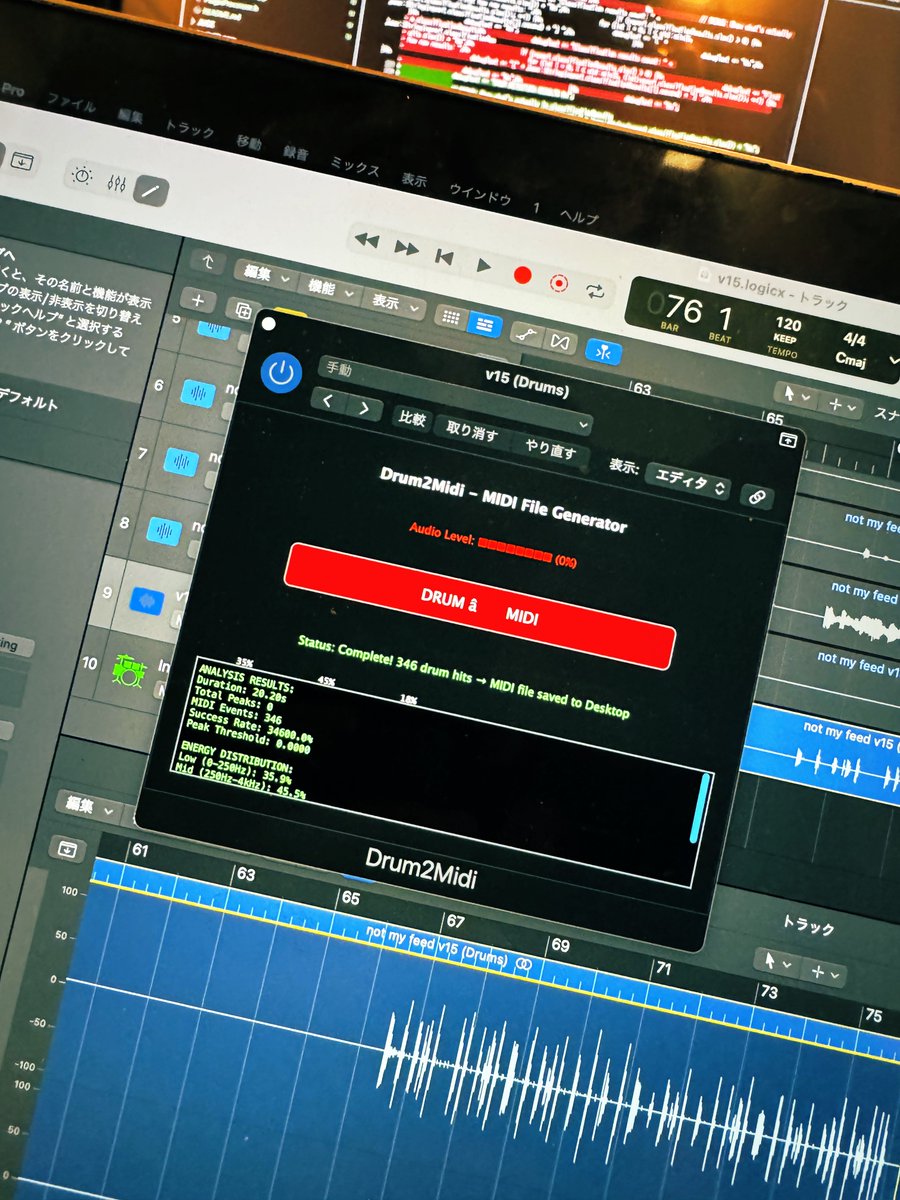Open 録音 menu in menu bar
This screenshot has width=900, height=1200.
coord(296,153)
